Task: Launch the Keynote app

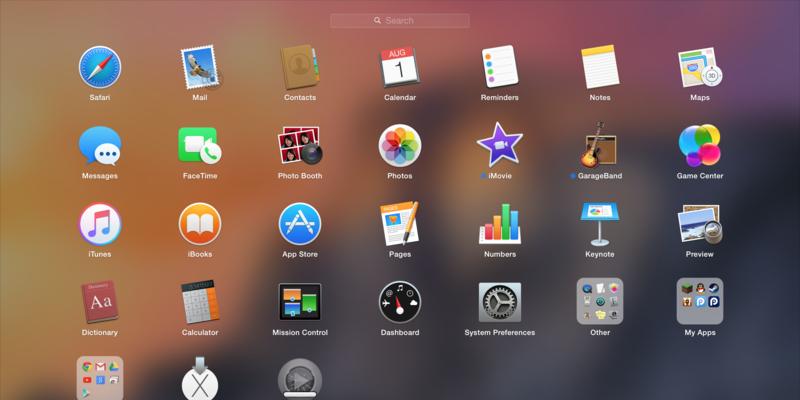Action: (600, 224)
